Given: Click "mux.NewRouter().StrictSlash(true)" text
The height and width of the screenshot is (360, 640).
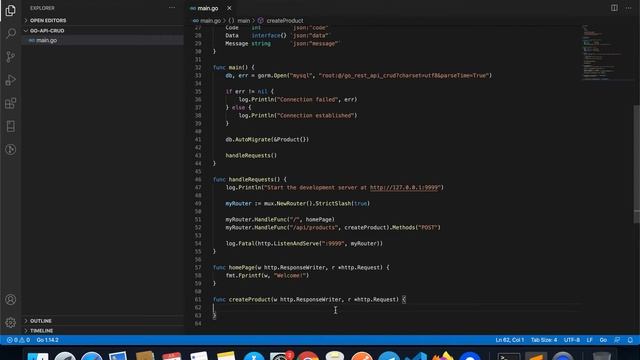Looking at the screenshot, I should [317, 204].
